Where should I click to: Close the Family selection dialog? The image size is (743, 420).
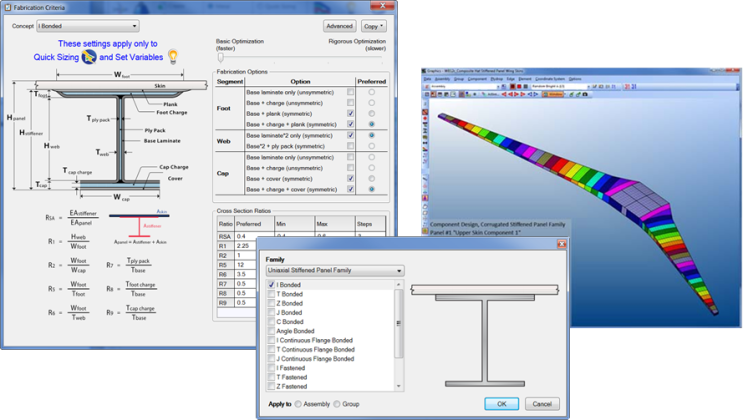(x=561, y=245)
